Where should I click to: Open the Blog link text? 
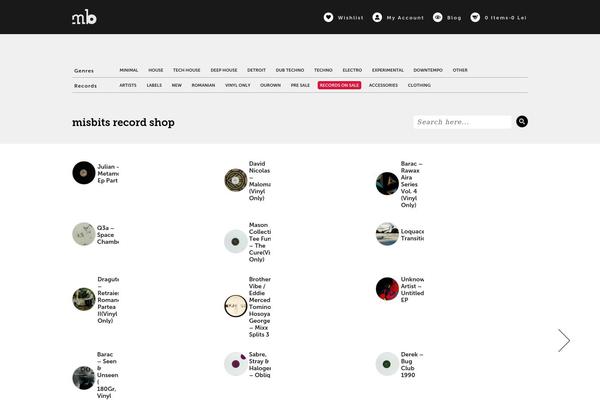pos(454,18)
